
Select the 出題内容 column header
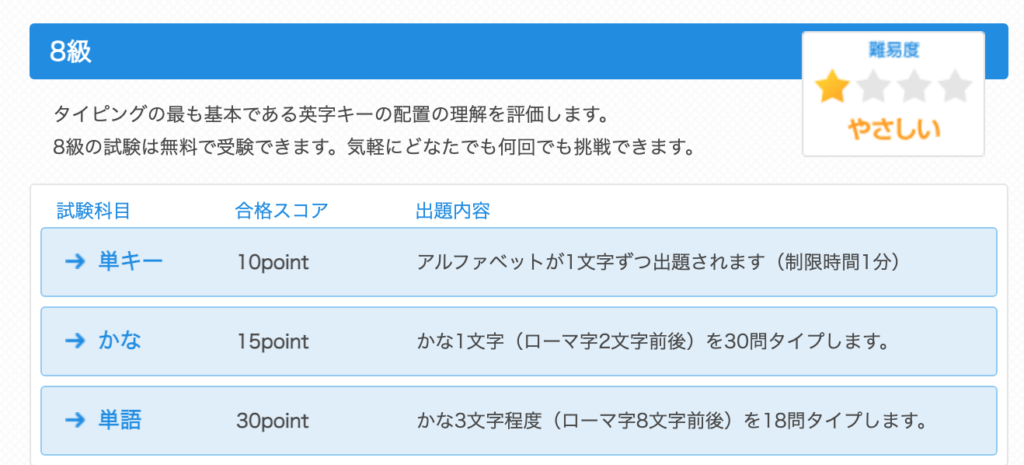point(452,210)
